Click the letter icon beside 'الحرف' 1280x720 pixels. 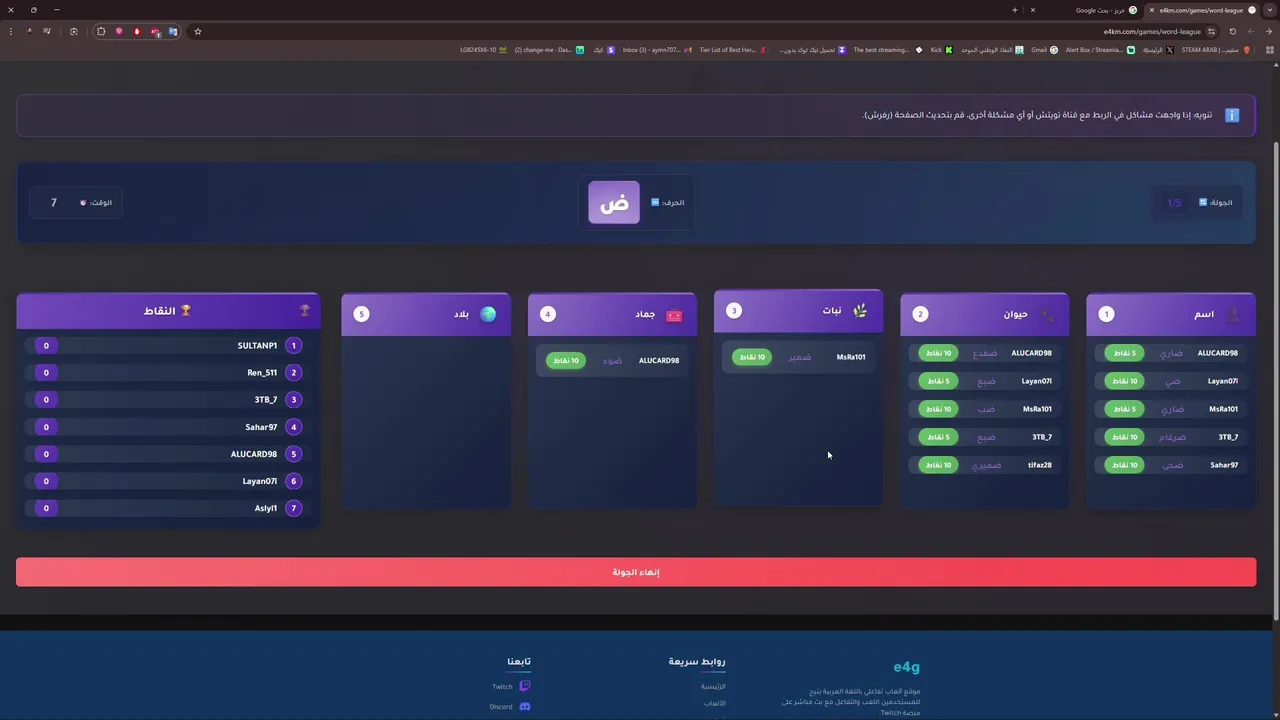click(x=655, y=202)
